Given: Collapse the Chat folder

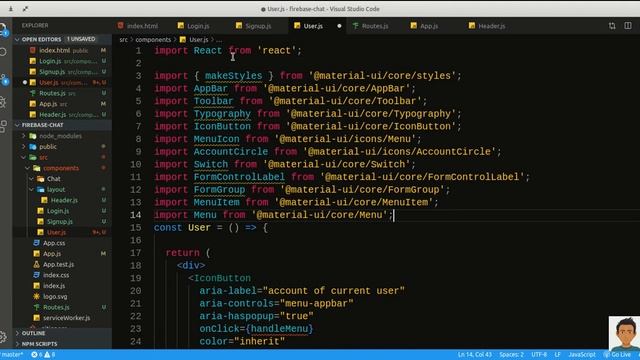Looking at the screenshot, I should [53, 179].
